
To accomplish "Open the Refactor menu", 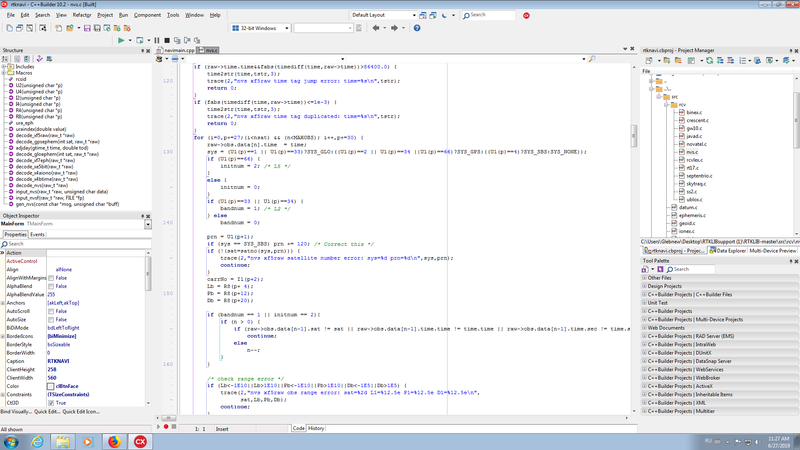I will coord(82,15).
